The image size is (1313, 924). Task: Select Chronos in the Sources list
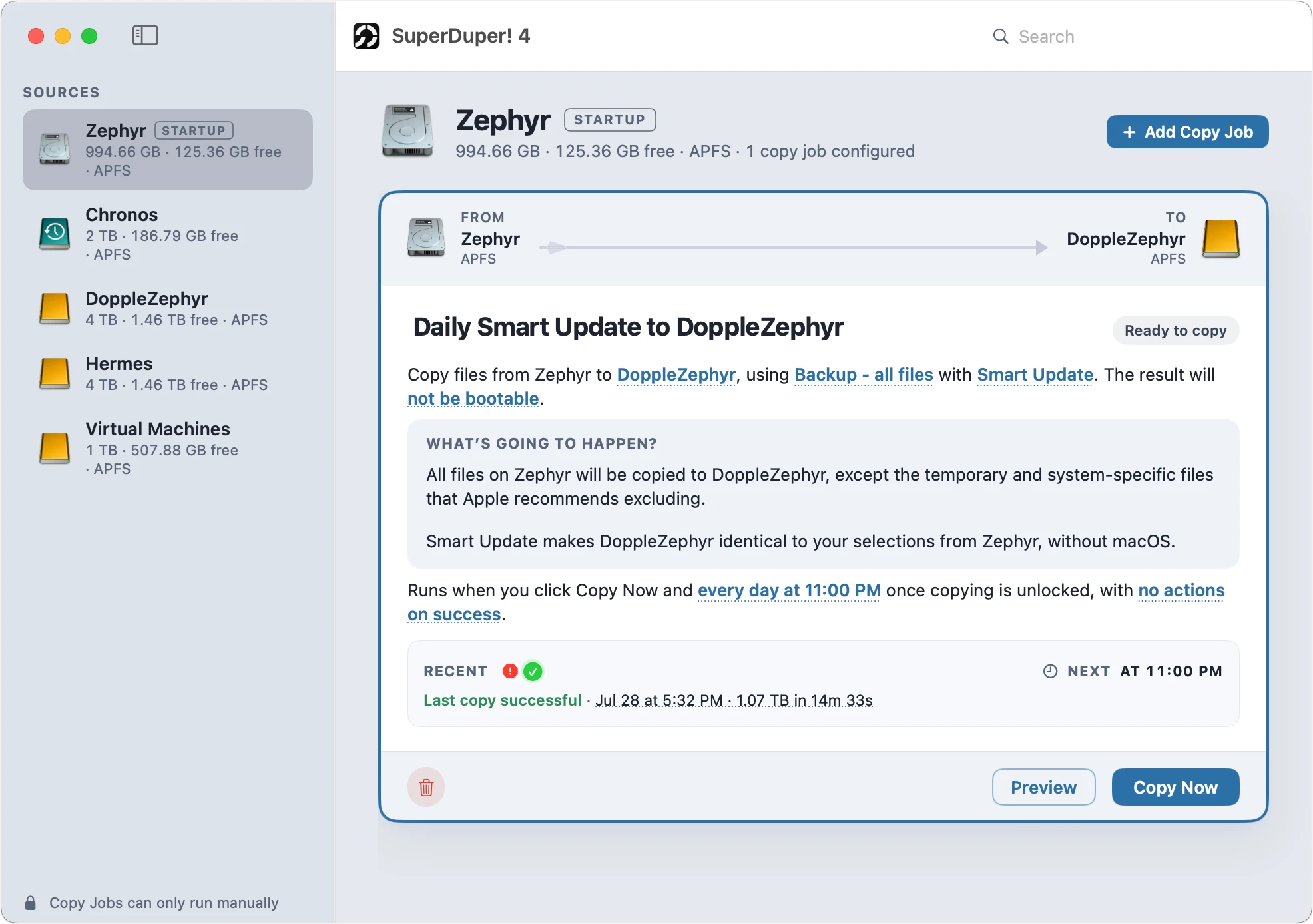click(168, 234)
